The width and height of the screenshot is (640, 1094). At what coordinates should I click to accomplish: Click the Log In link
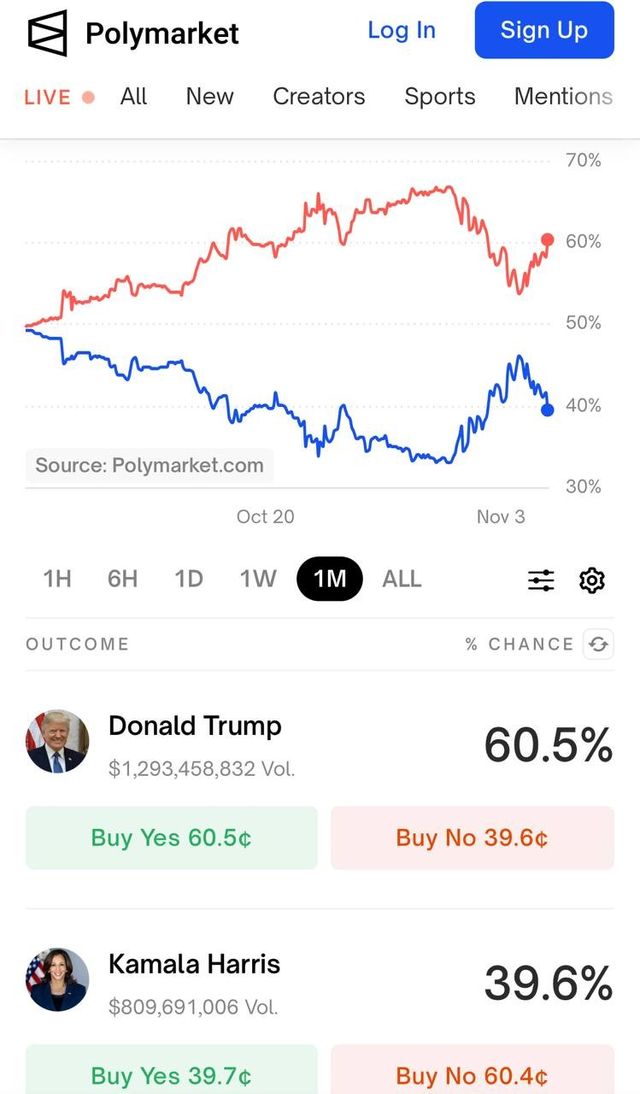pos(402,31)
